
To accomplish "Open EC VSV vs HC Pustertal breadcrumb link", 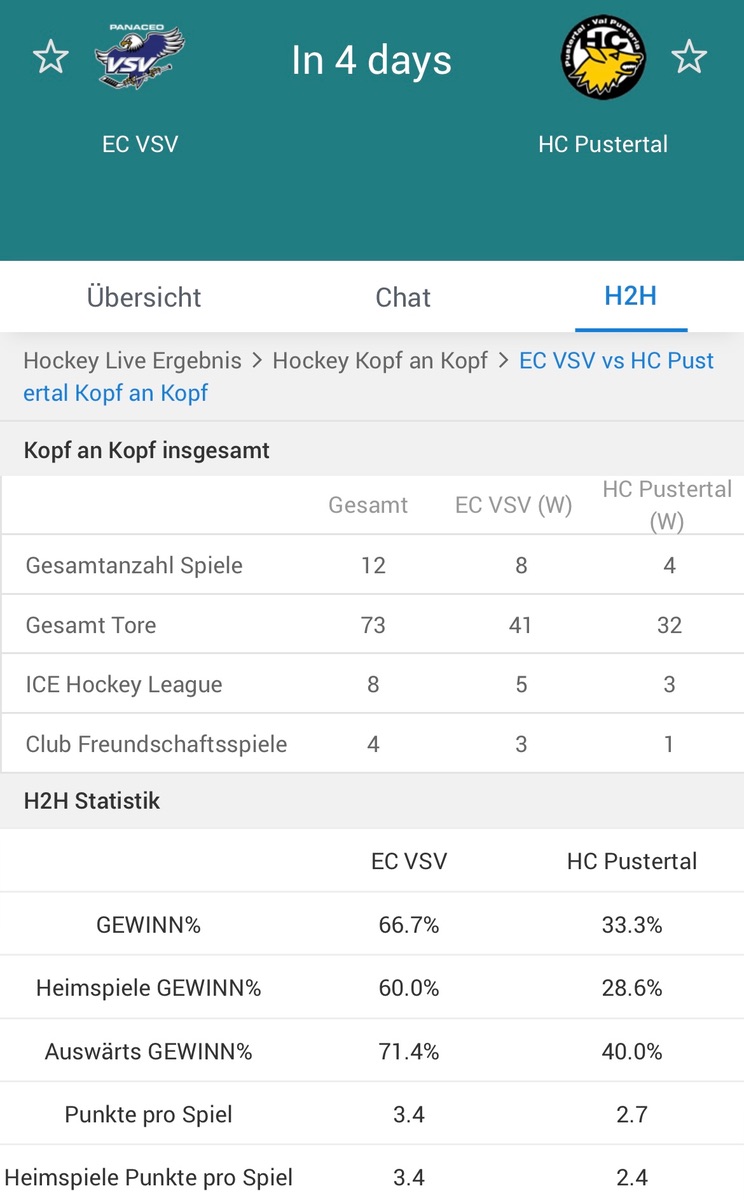I will (369, 377).
